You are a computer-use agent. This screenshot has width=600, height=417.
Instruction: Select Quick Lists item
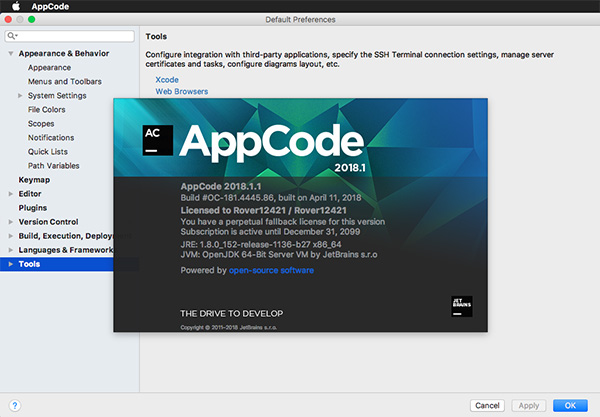pos(48,152)
